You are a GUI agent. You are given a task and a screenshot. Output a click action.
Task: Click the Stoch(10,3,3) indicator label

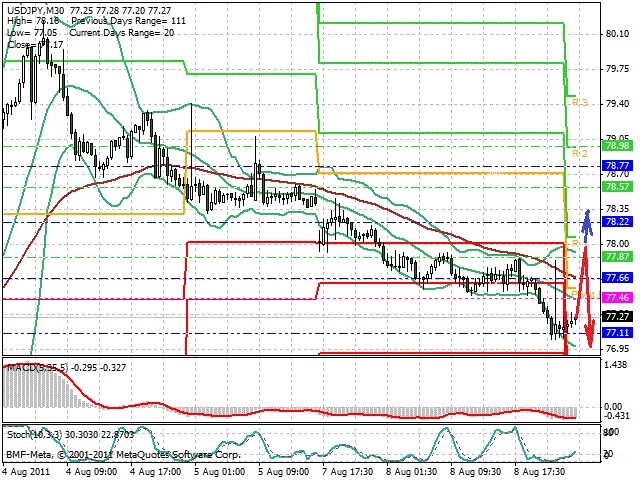pos(34,435)
